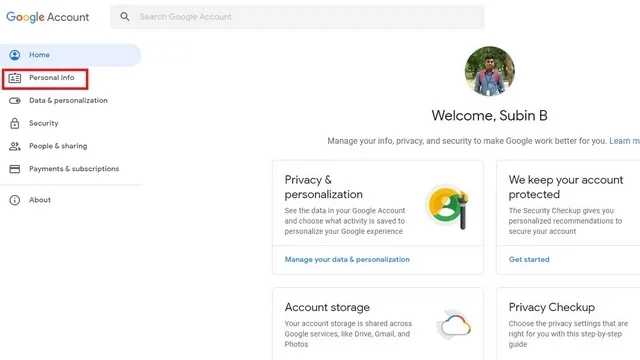Go to Security in the sidebar

44,123
